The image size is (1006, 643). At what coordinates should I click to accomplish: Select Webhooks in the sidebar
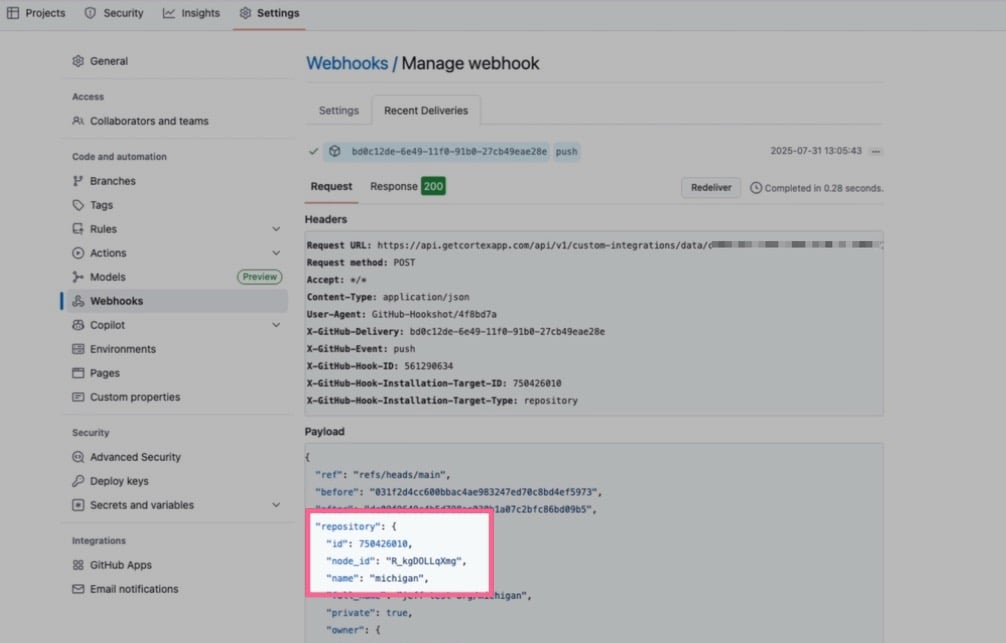click(x=176, y=301)
